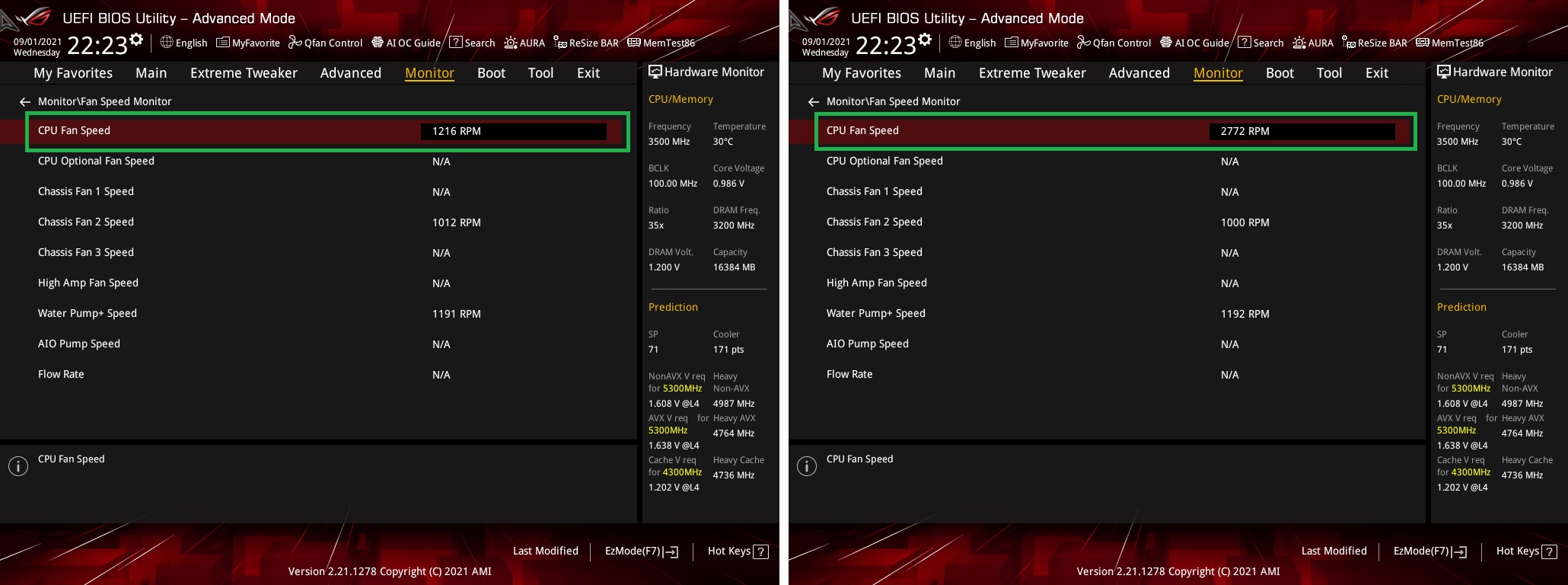1568x585 pixels.
Task: Open AURA lighting settings in right BIOS window
Action: coord(1313,43)
